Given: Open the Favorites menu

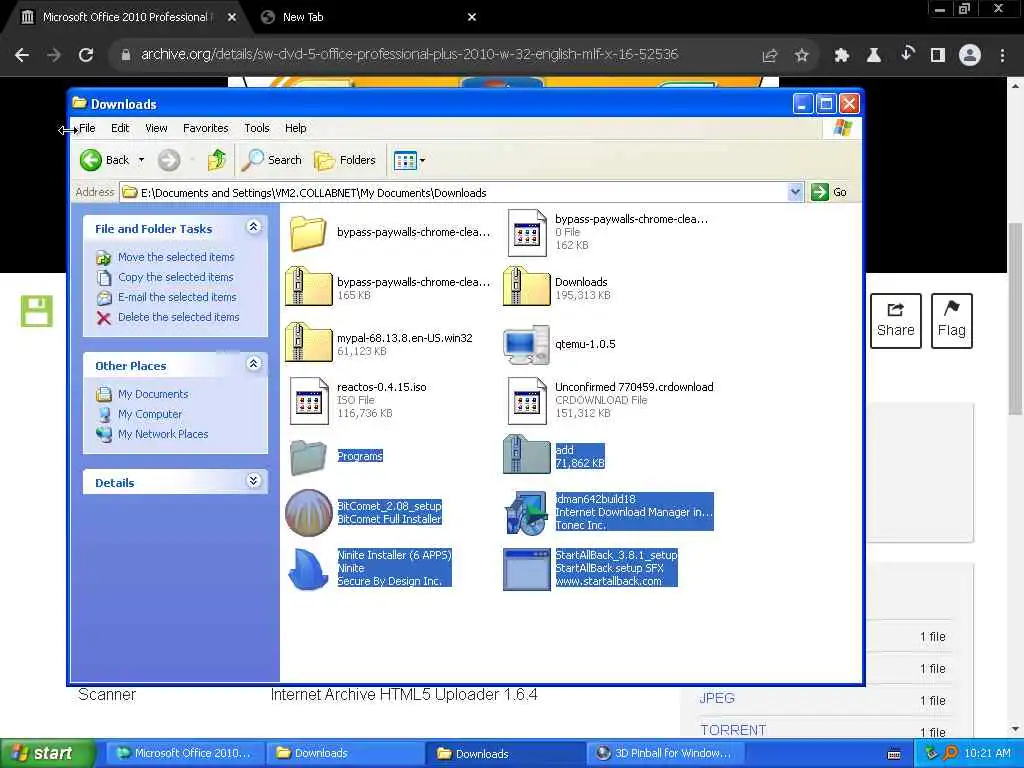Looking at the screenshot, I should coord(206,128).
